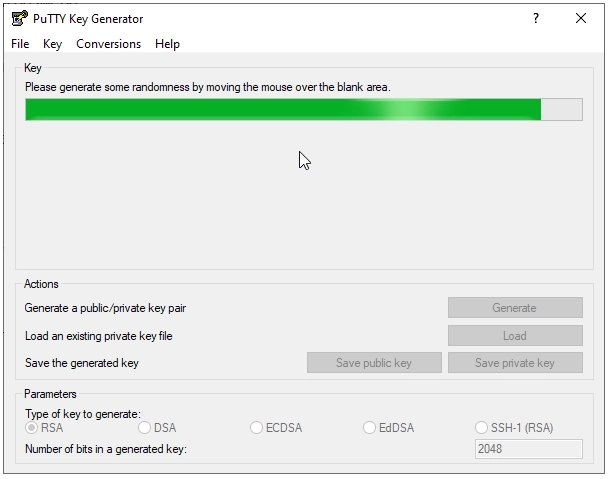
Task: Click the blank randomness area under the progress bar
Action: pos(300,200)
